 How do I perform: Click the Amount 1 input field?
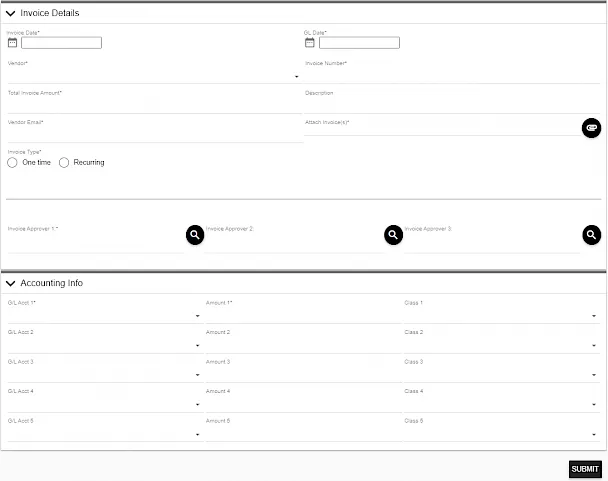(300, 315)
